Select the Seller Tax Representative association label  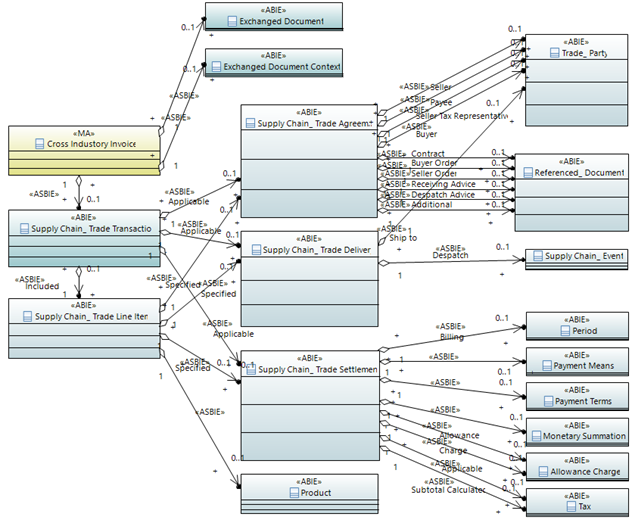point(462,116)
